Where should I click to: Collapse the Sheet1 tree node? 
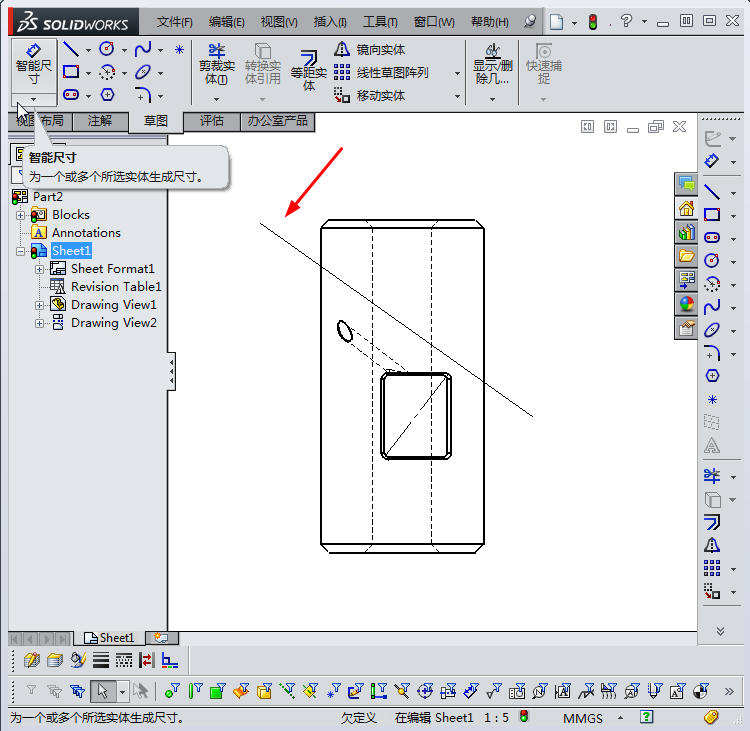20,251
